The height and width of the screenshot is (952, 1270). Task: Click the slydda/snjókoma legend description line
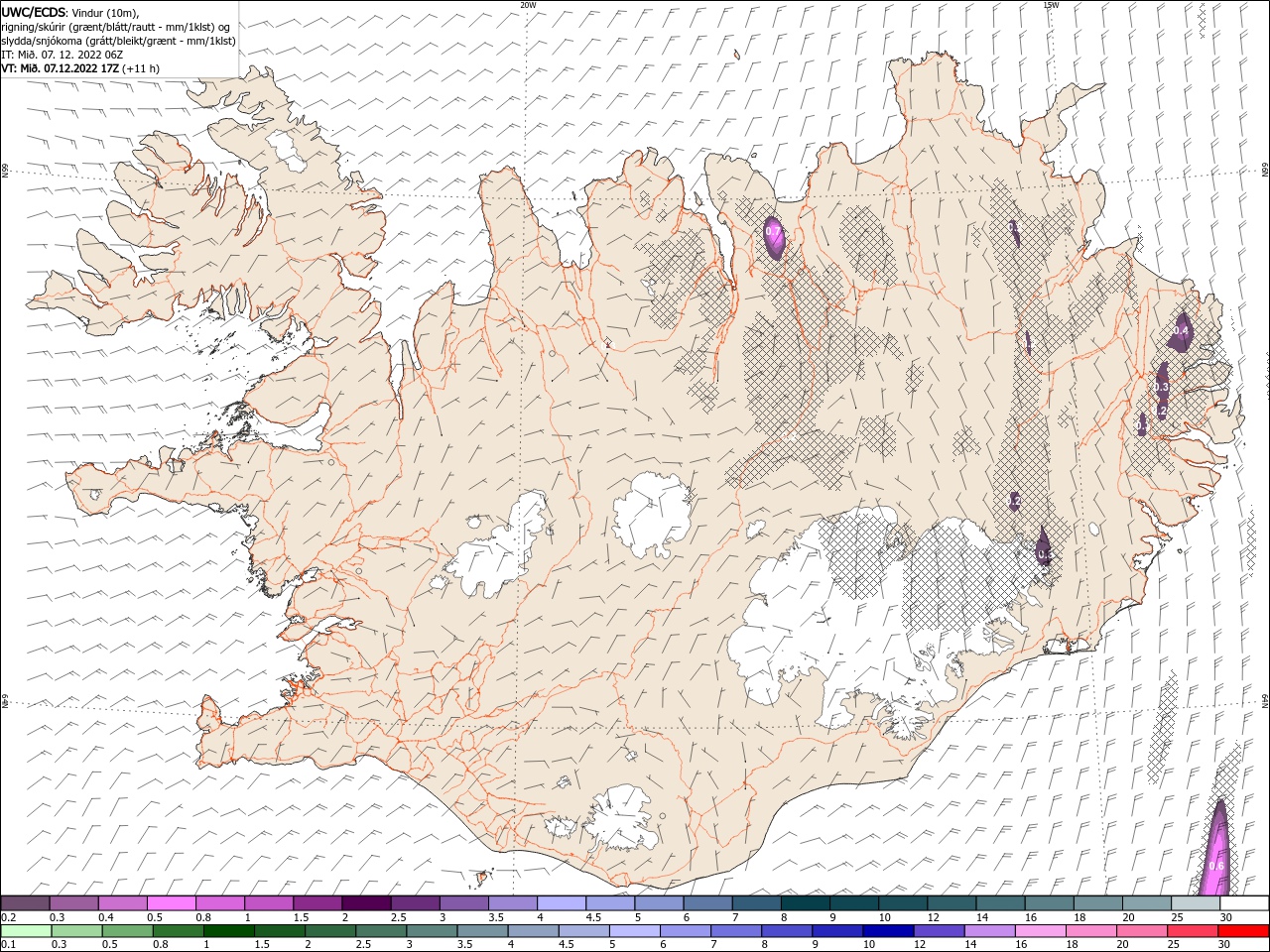click(119, 41)
